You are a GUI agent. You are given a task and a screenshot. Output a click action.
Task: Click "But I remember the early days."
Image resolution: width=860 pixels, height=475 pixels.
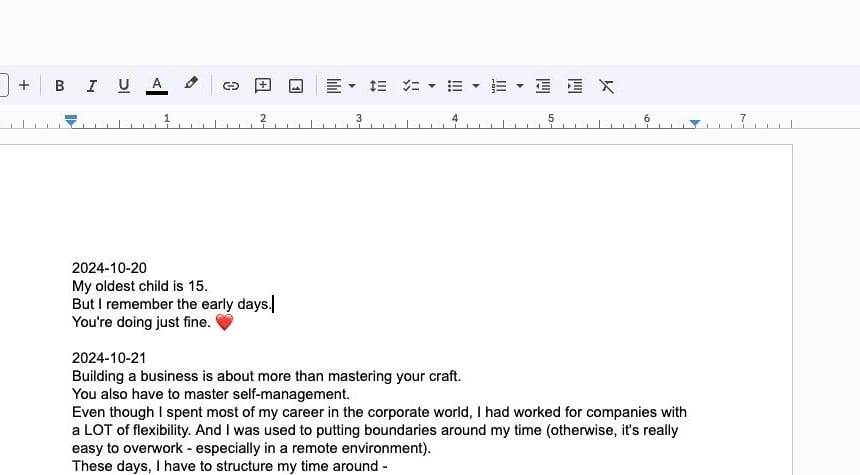click(x=172, y=304)
